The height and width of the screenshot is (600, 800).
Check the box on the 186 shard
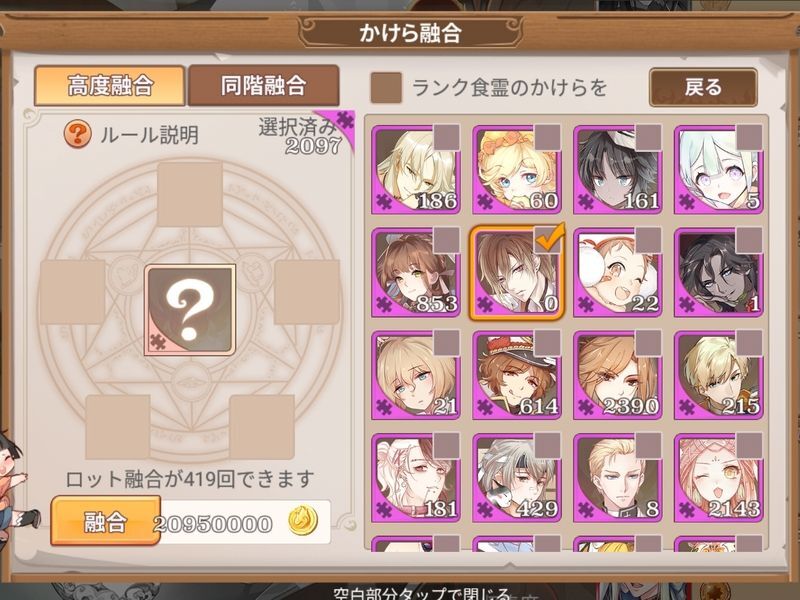pyautogui.click(x=446, y=137)
